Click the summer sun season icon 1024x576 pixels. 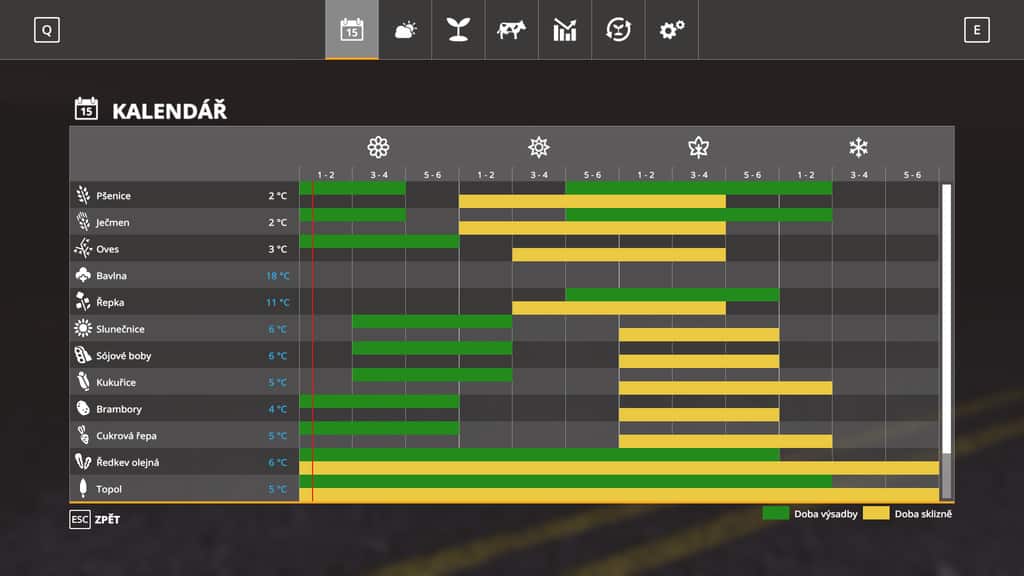[539, 148]
